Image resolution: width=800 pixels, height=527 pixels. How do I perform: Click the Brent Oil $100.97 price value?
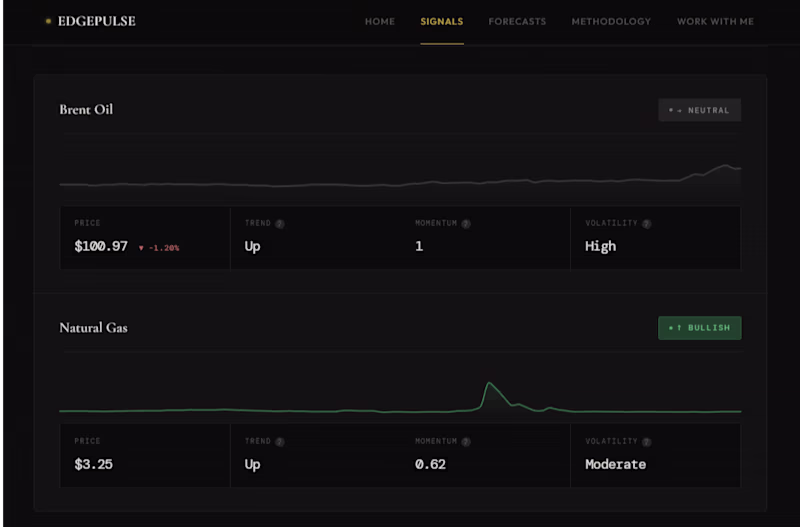101,246
